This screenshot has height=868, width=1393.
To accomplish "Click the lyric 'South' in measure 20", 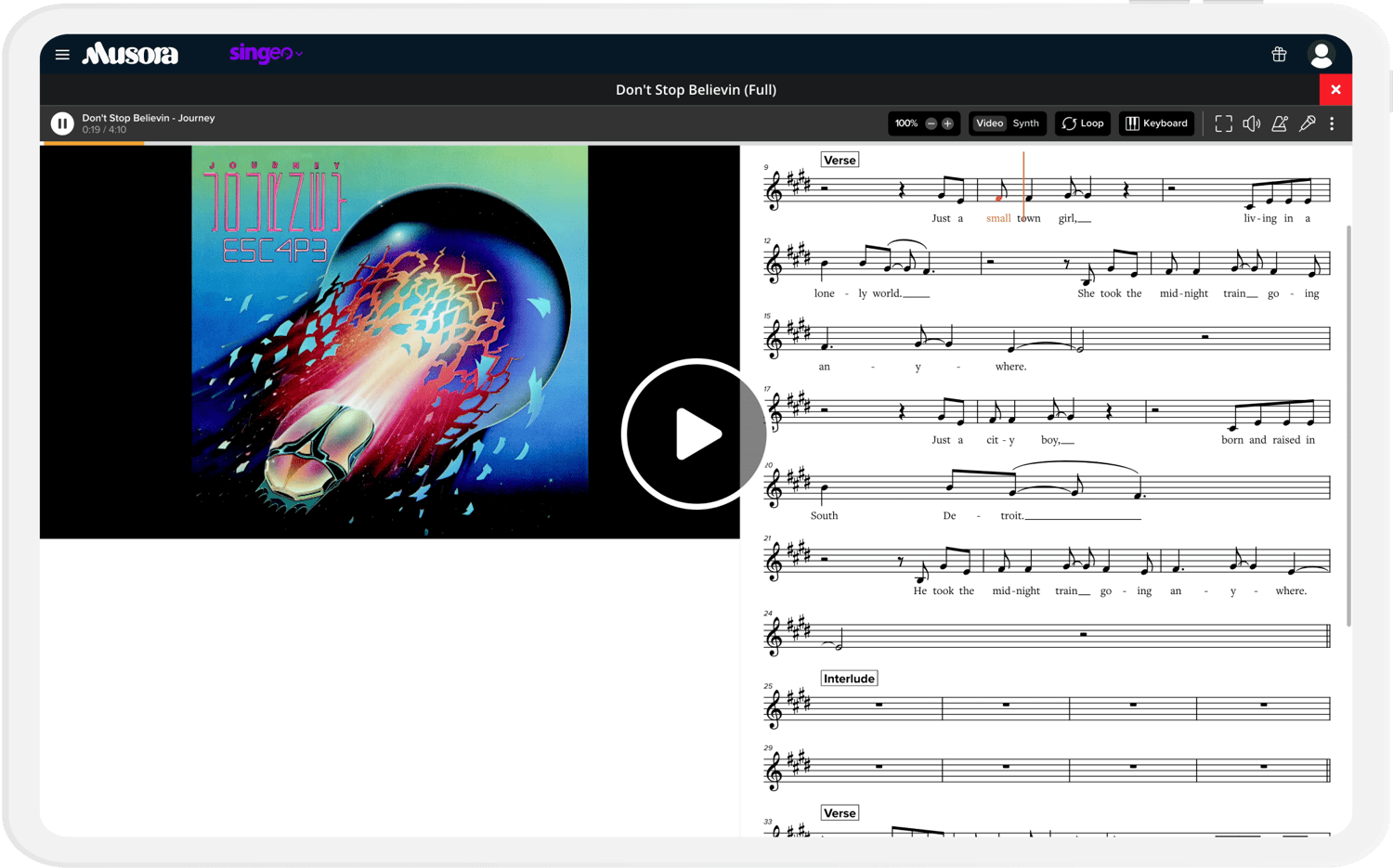I will [x=824, y=515].
